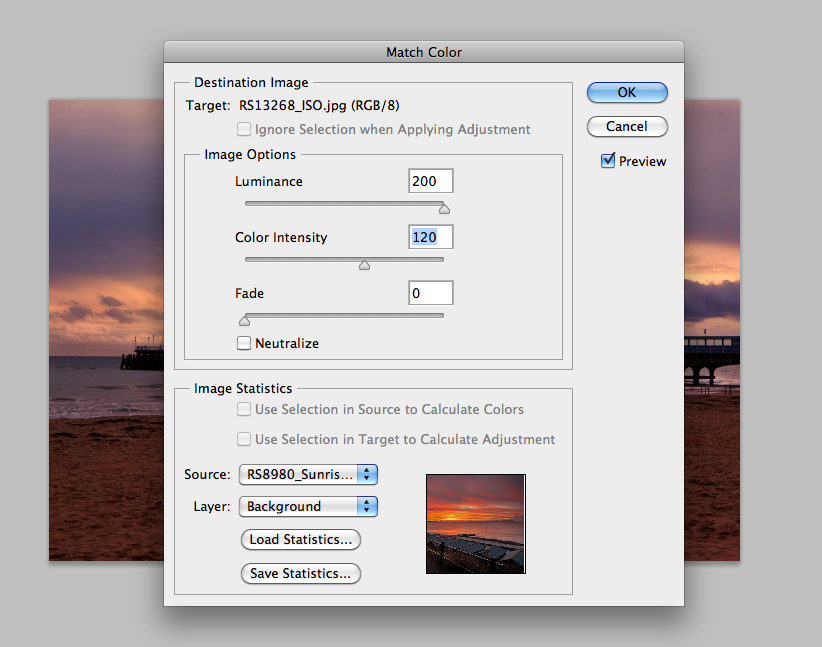This screenshot has height=647, width=822.
Task: Toggle the Preview checkbox
Action: 608,161
